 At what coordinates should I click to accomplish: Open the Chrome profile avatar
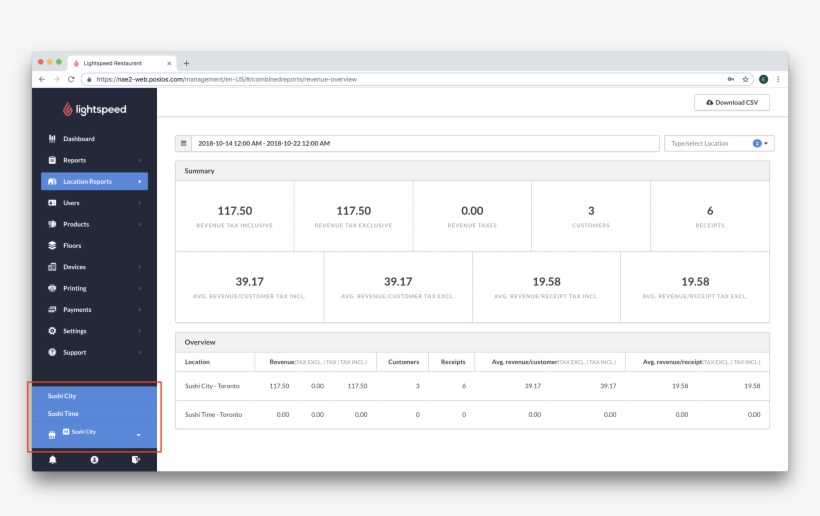click(764, 79)
